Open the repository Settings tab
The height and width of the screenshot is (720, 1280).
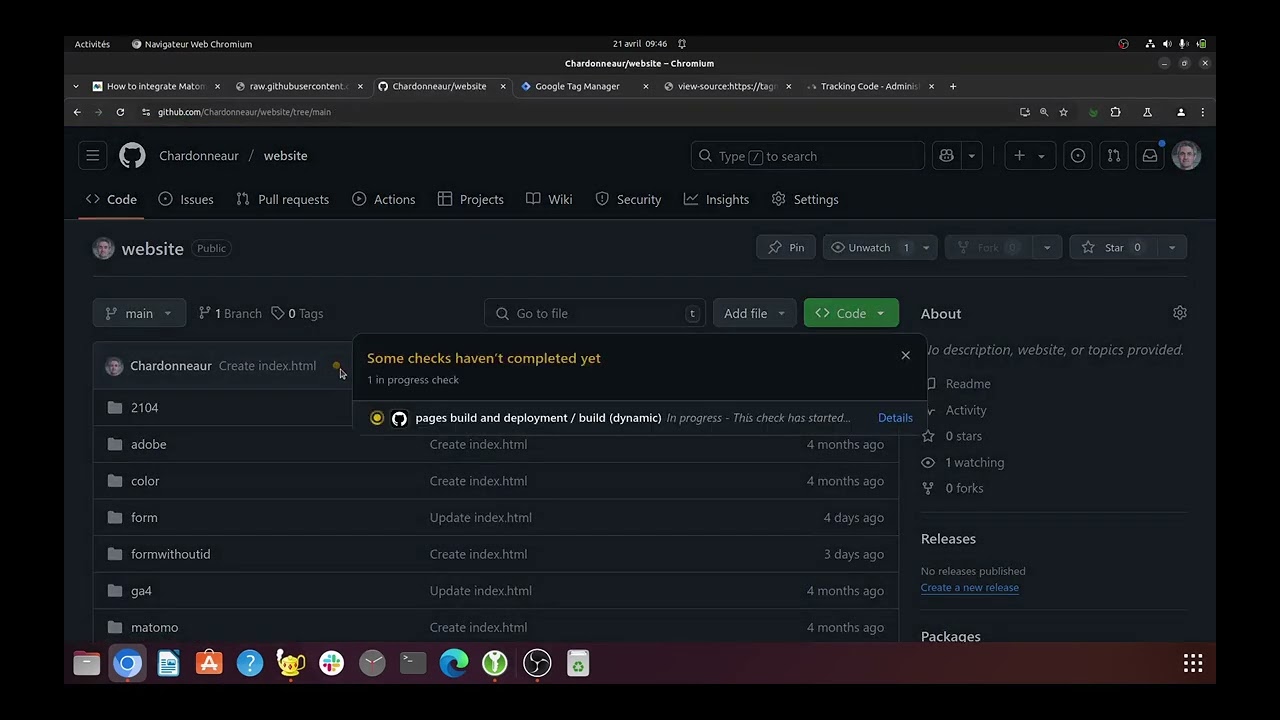point(805,199)
